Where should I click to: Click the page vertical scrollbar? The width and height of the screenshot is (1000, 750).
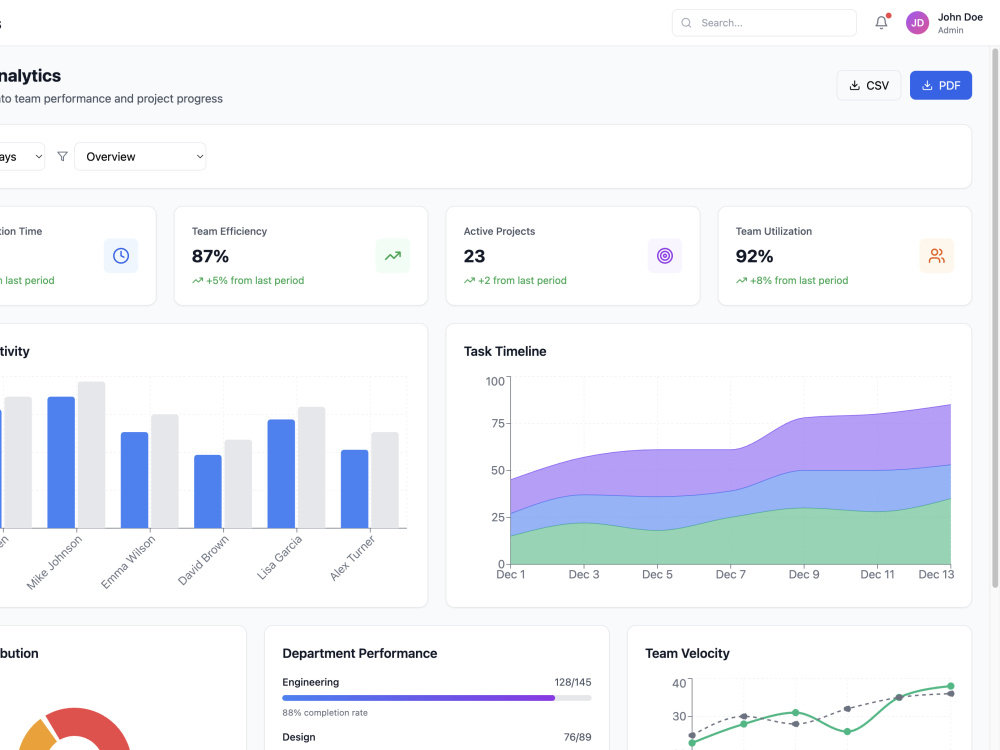point(995,319)
